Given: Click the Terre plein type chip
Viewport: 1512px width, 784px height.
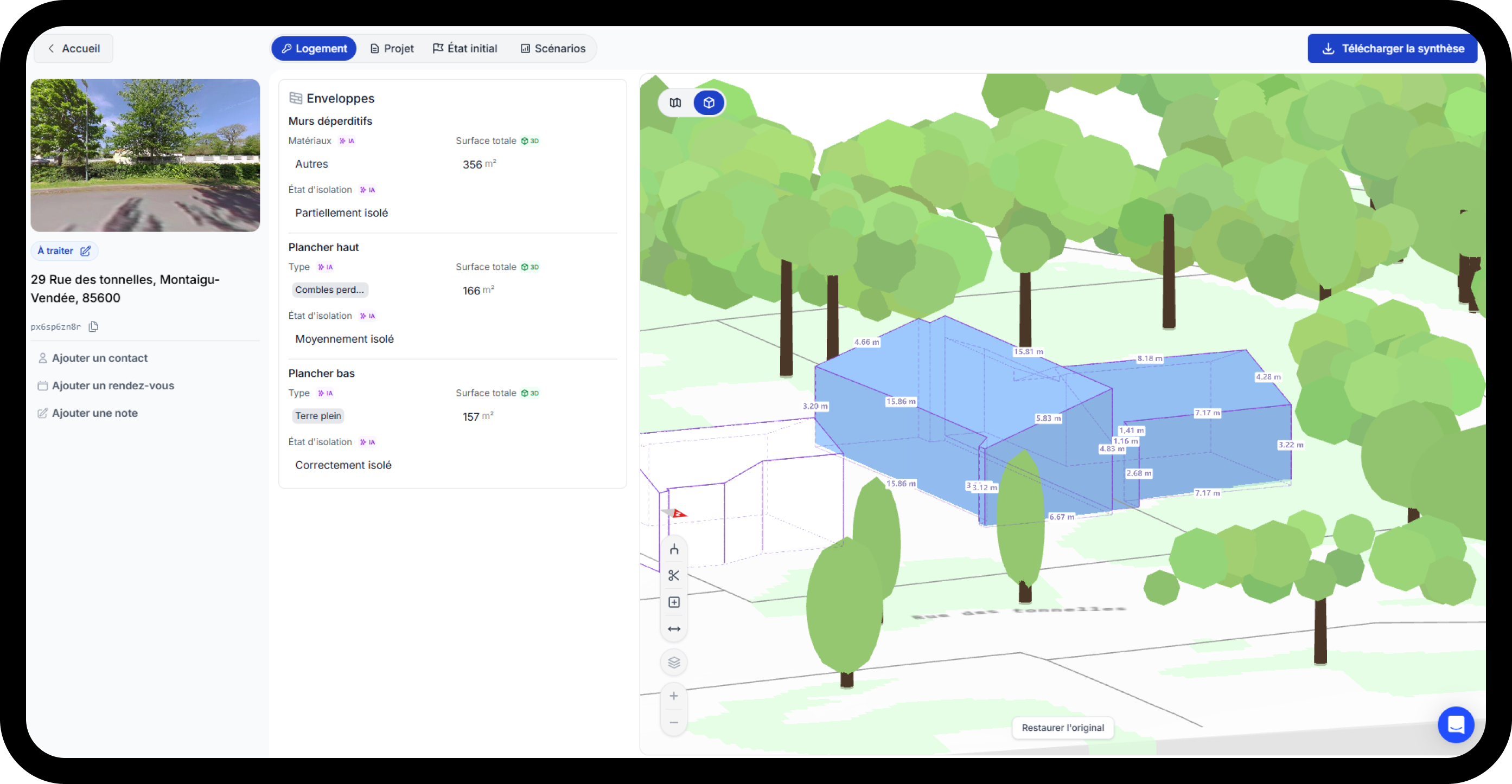Looking at the screenshot, I should [x=318, y=416].
